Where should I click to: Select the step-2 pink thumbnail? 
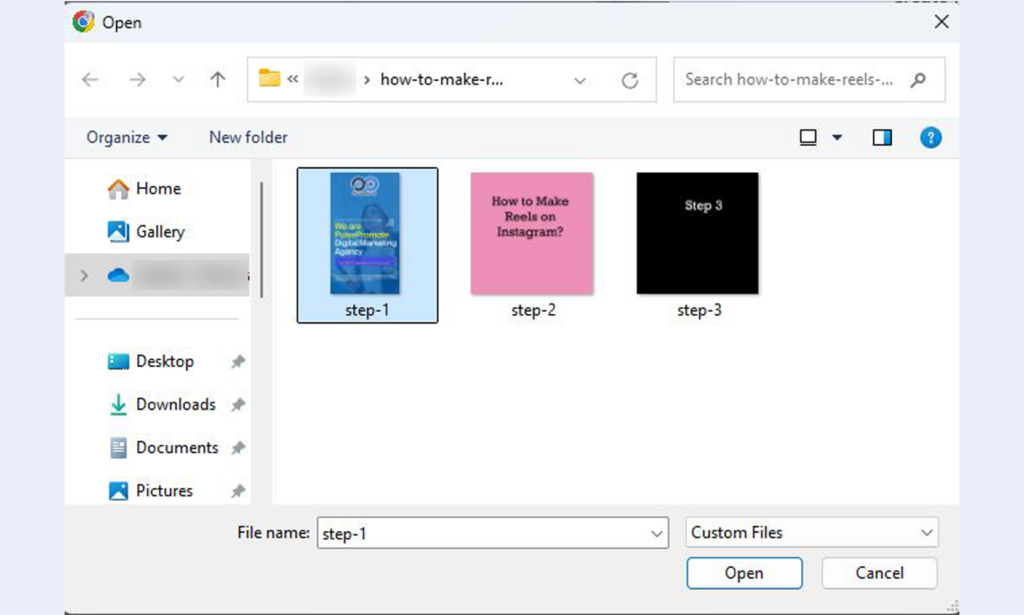532,234
